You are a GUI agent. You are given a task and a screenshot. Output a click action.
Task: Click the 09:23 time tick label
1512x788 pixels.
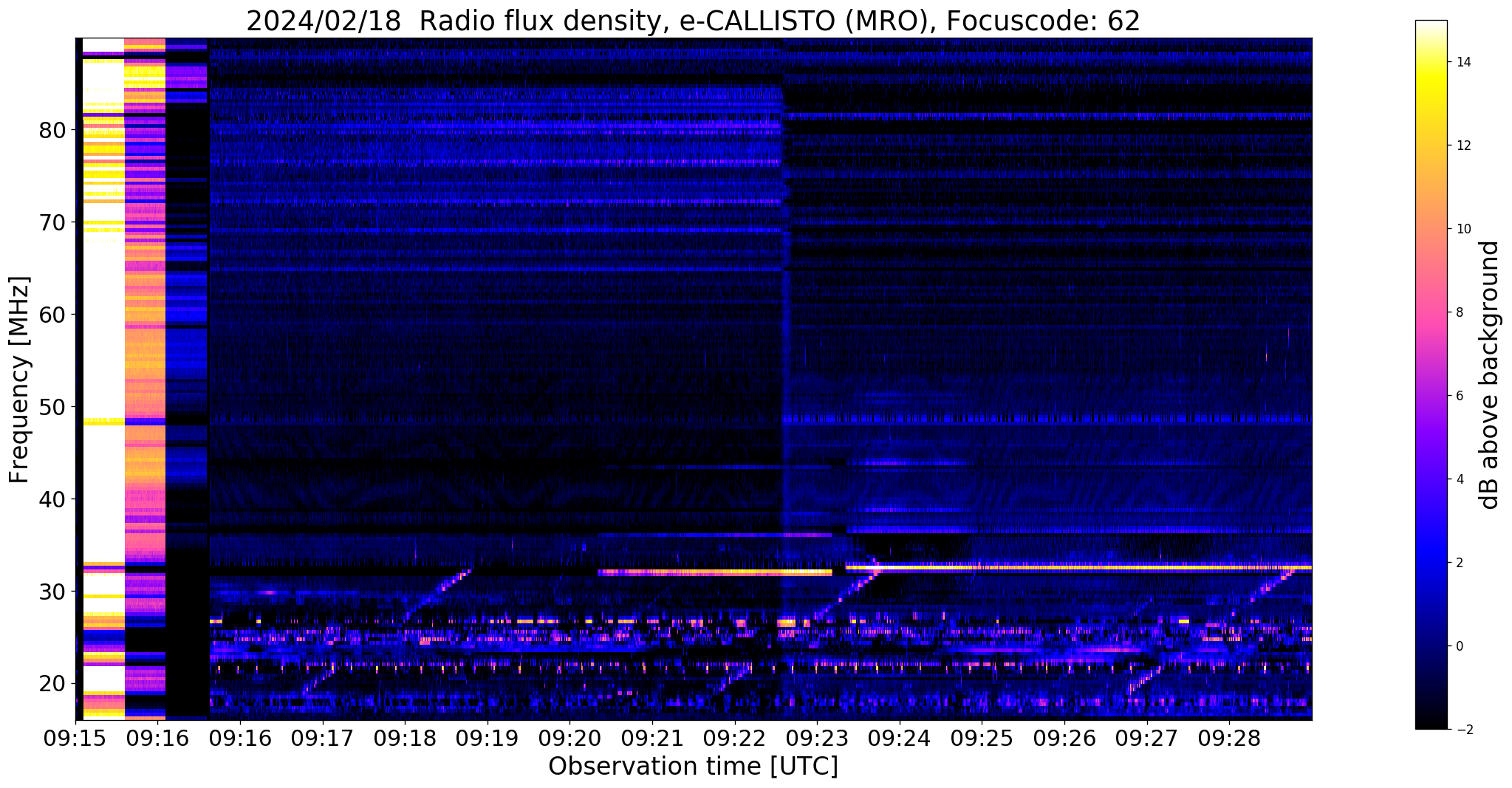coord(817,738)
